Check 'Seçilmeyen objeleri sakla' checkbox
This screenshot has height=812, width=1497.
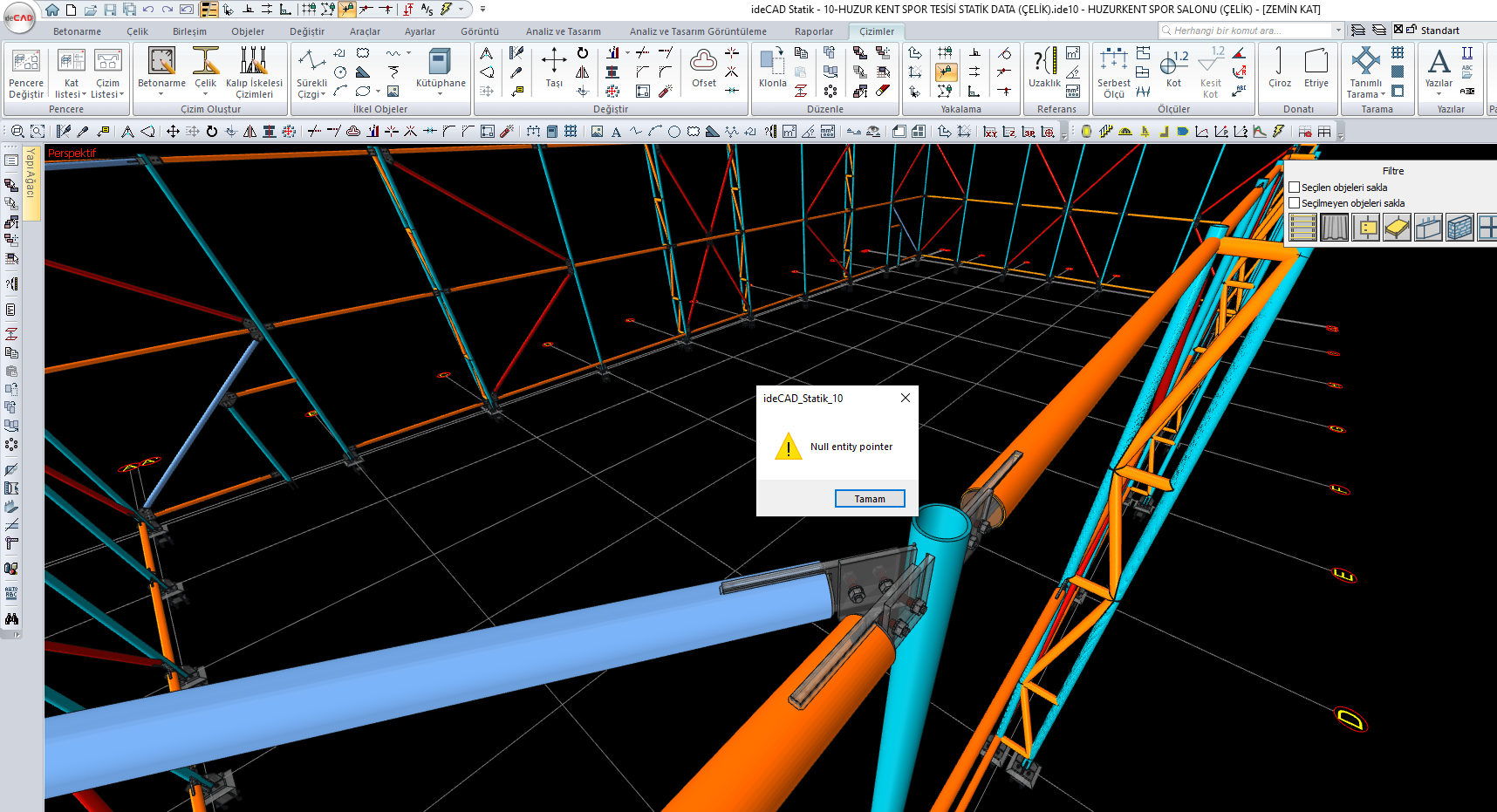tap(1295, 203)
